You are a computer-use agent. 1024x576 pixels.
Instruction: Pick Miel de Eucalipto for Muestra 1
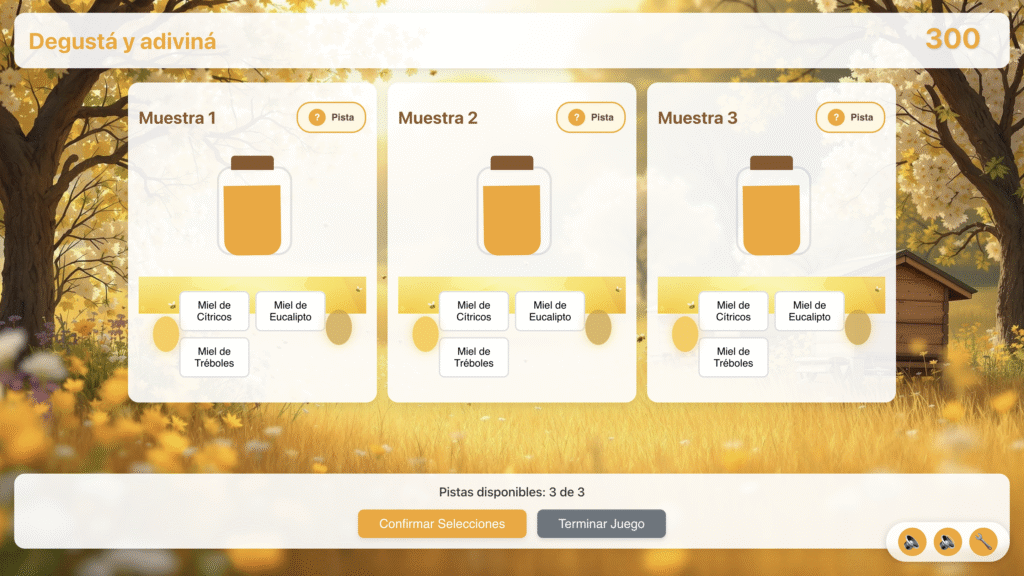tap(290, 311)
